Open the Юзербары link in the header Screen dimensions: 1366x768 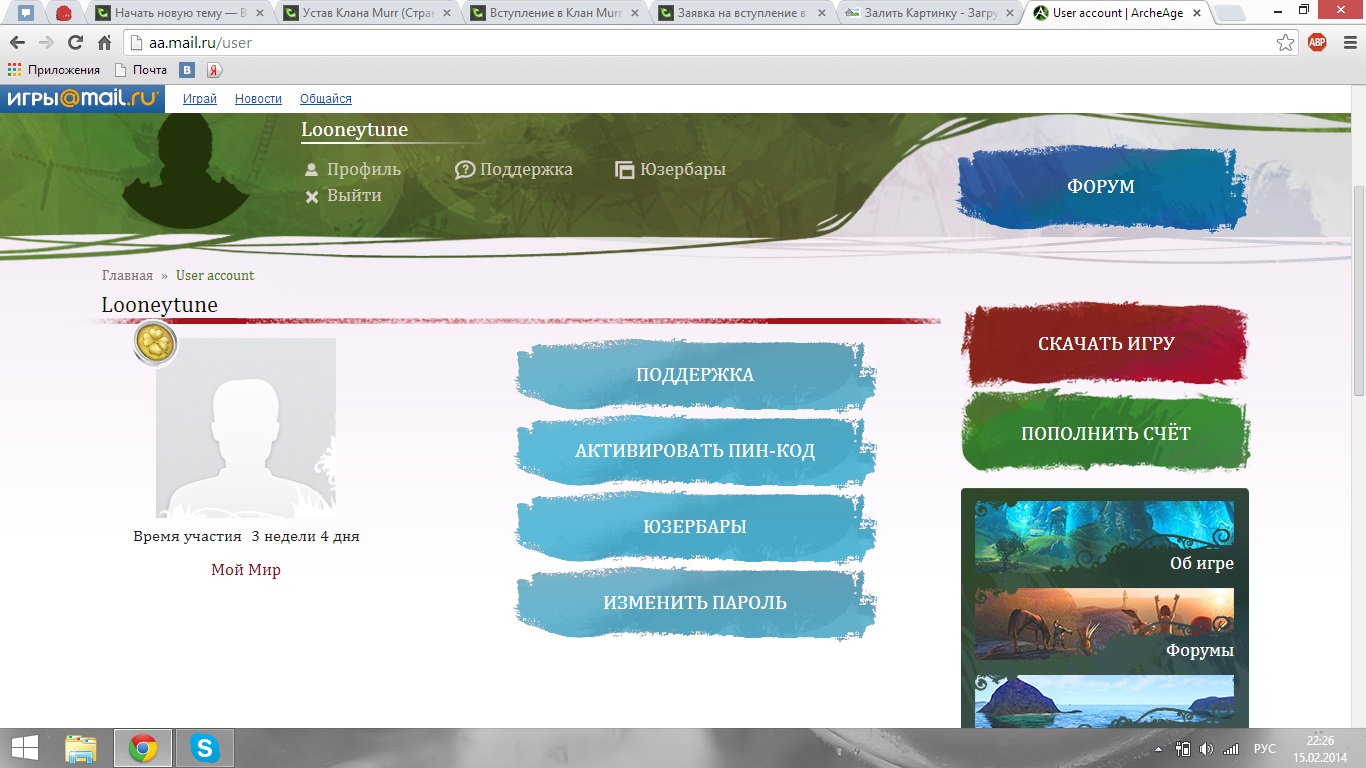click(x=670, y=170)
